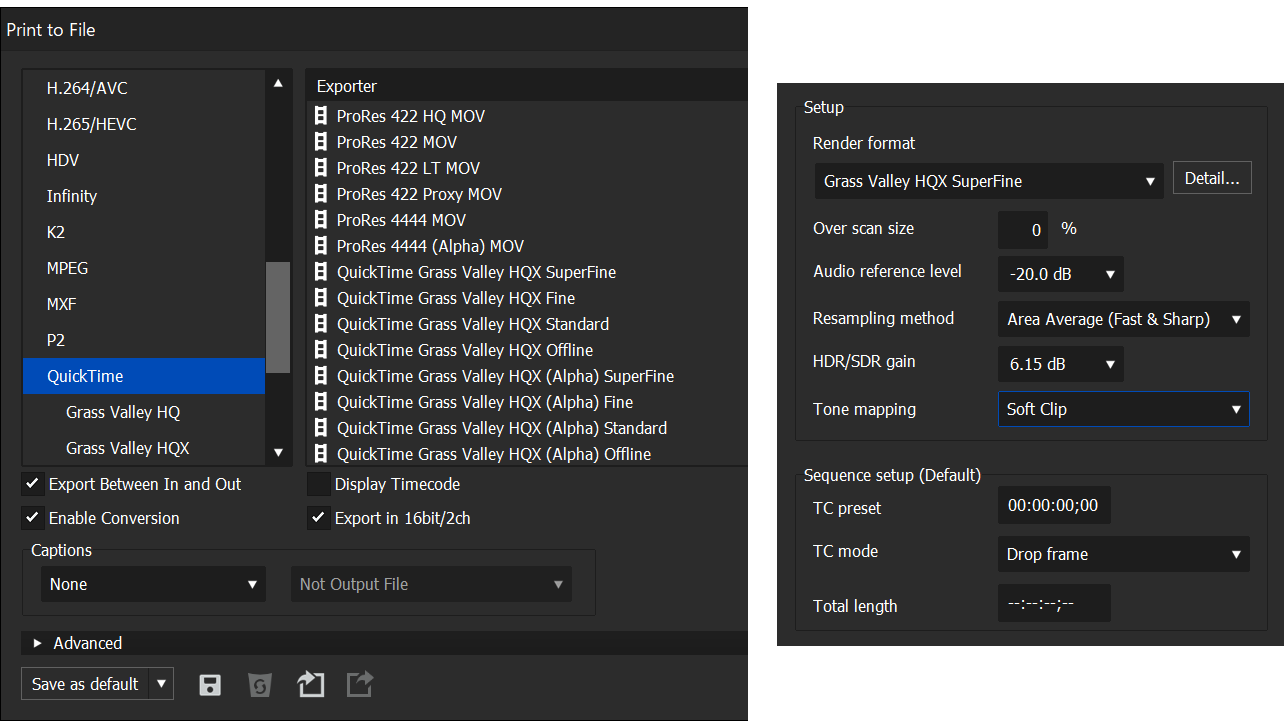Open the Not Output File dropdown
1284x728 pixels.
(x=431, y=584)
